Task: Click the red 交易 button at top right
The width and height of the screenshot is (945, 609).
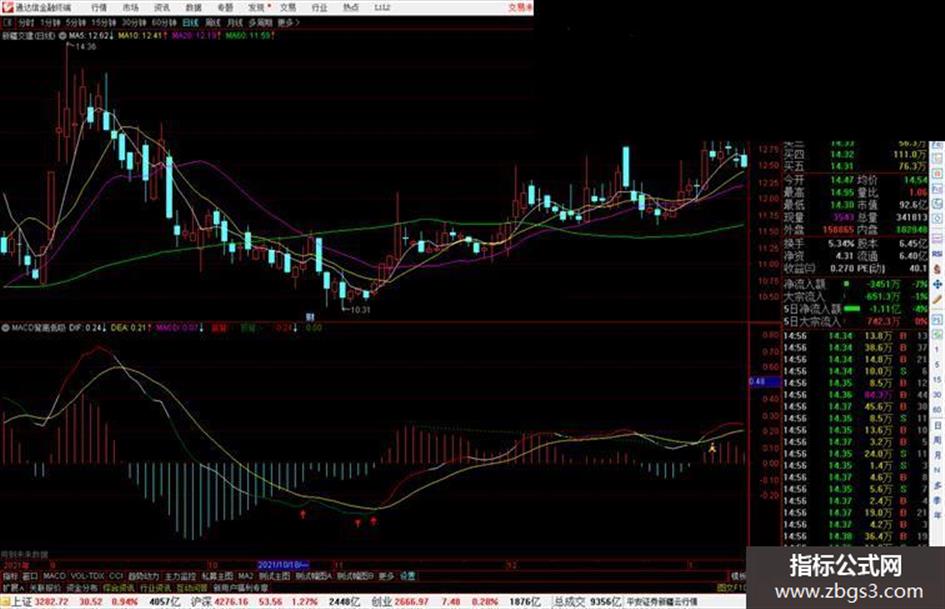Action: click(520, 8)
